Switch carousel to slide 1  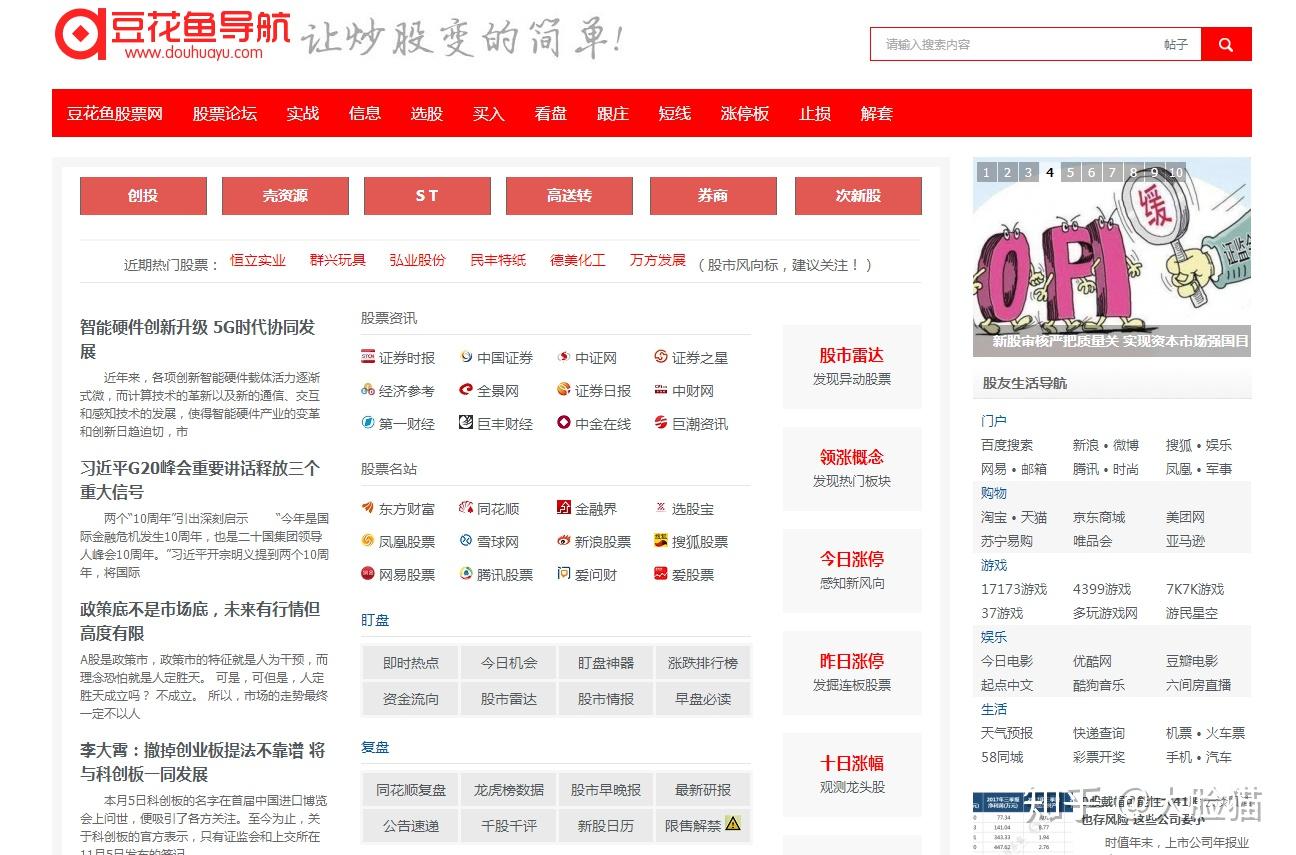(x=986, y=172)
